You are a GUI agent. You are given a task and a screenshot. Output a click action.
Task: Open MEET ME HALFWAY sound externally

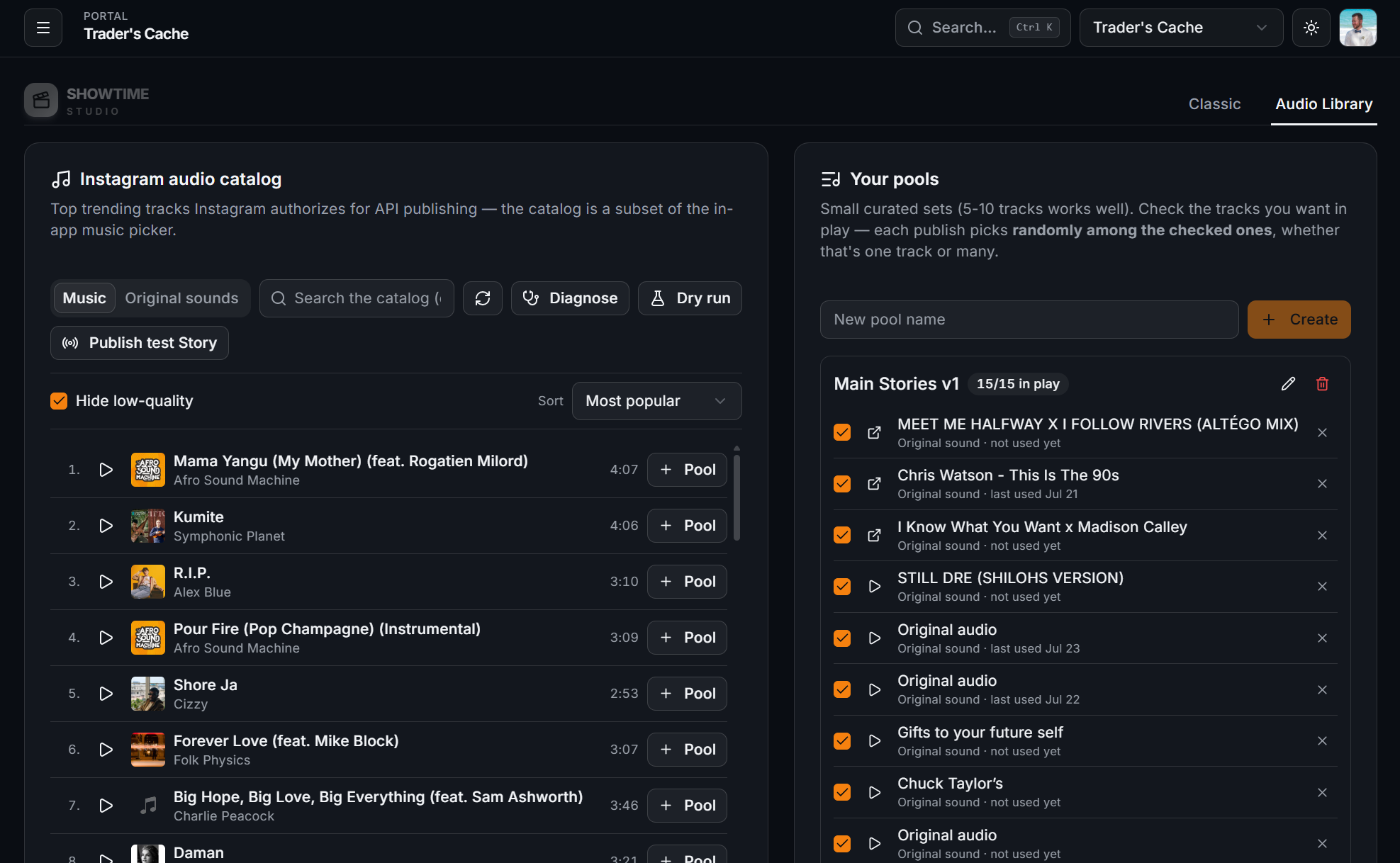(874, 433)
